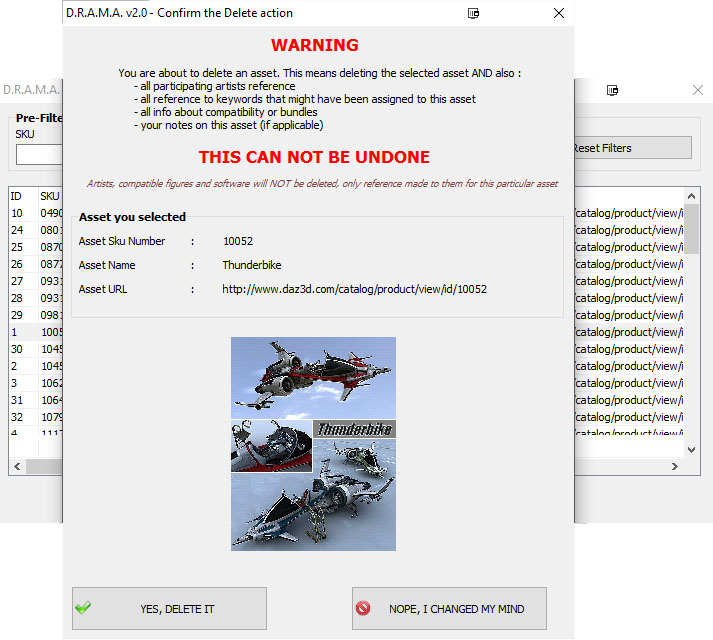This screenshot has height=640, width=713.
Task: Close the background D.R.A.M.A. window
Action: click(x=698, y=90)
